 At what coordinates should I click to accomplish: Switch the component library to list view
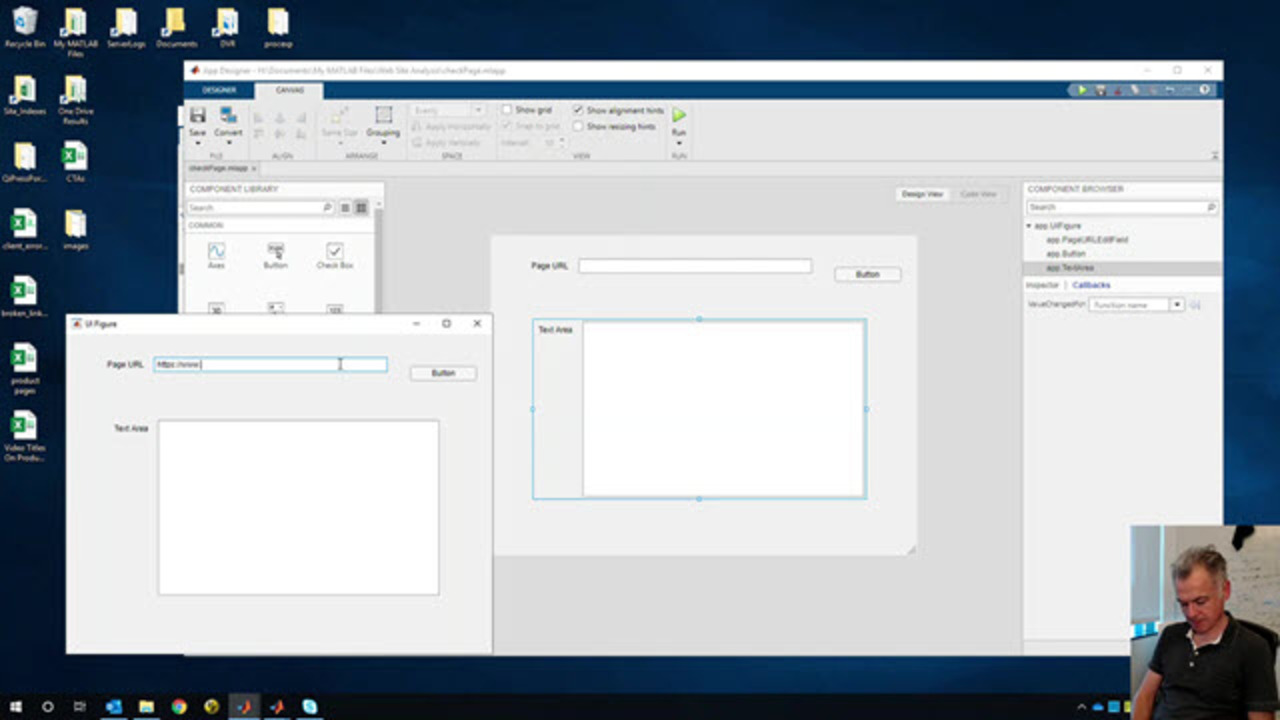pos(345,208)
